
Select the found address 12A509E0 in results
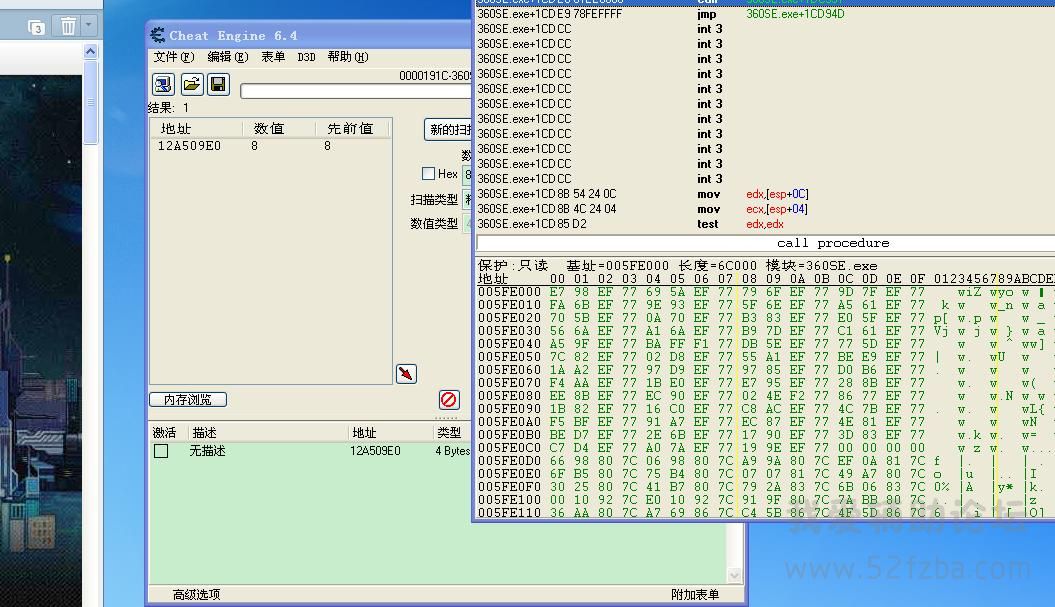[189, 146]
